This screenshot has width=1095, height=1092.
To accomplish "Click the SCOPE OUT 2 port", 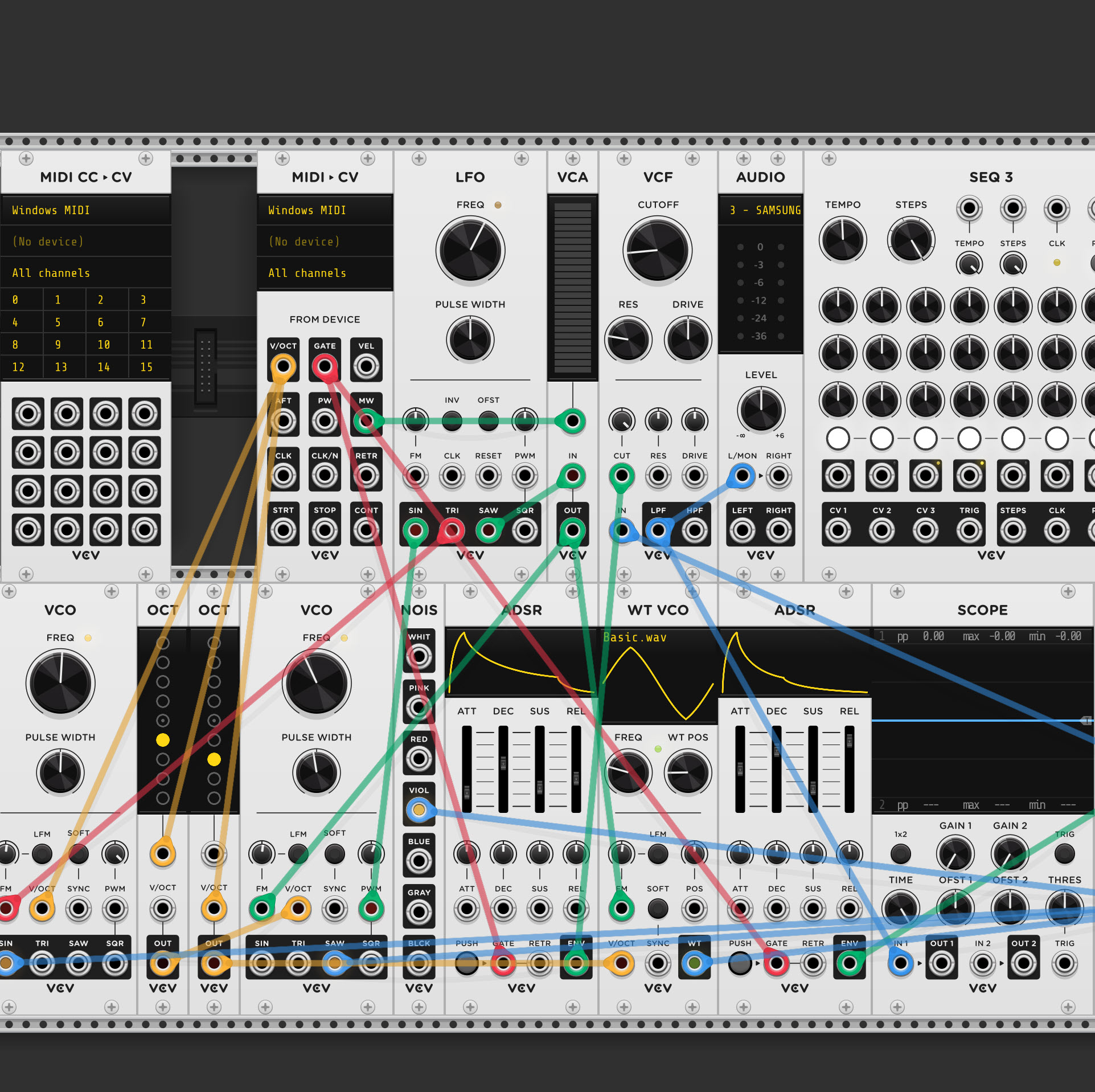I will tap(1023, 963).
